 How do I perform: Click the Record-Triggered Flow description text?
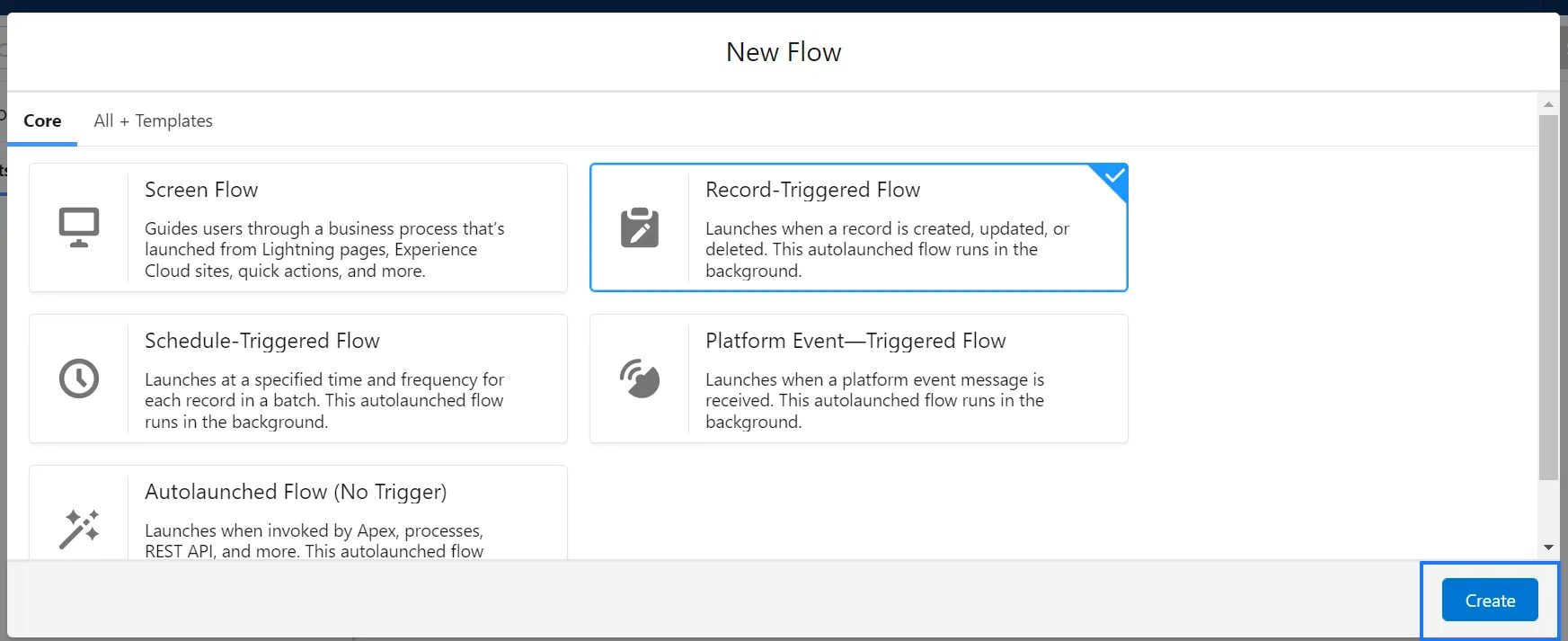tap(887, 250)
